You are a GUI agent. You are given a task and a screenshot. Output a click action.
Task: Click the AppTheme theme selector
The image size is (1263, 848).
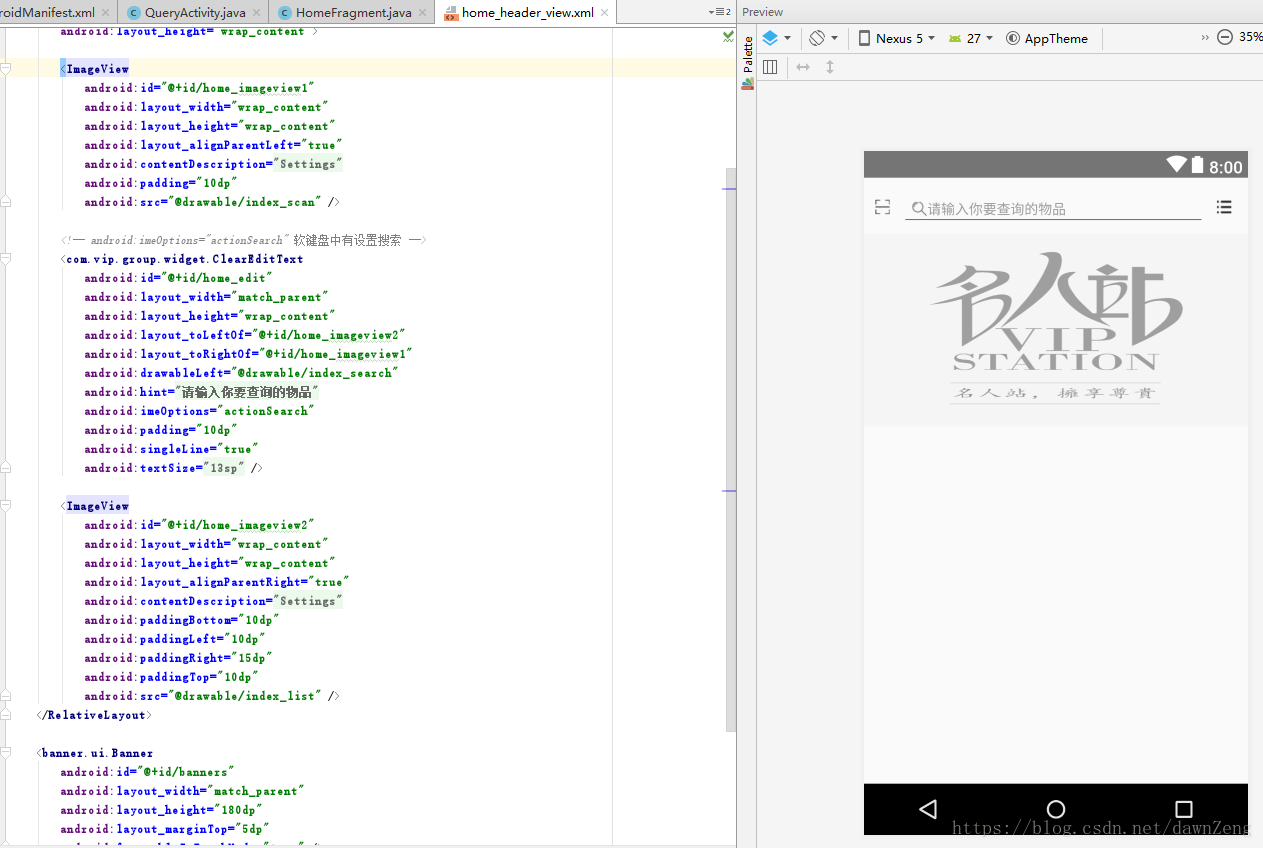tap(1047, 38)
